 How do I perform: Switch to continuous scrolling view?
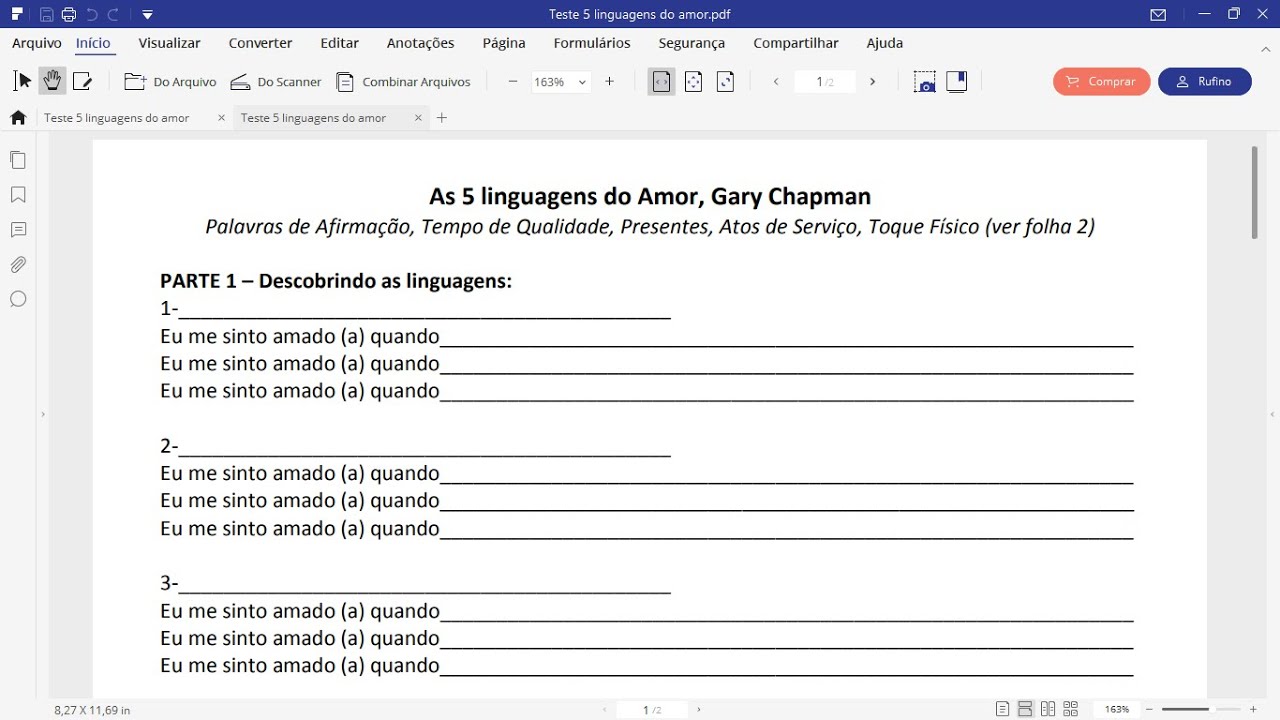1025,710
